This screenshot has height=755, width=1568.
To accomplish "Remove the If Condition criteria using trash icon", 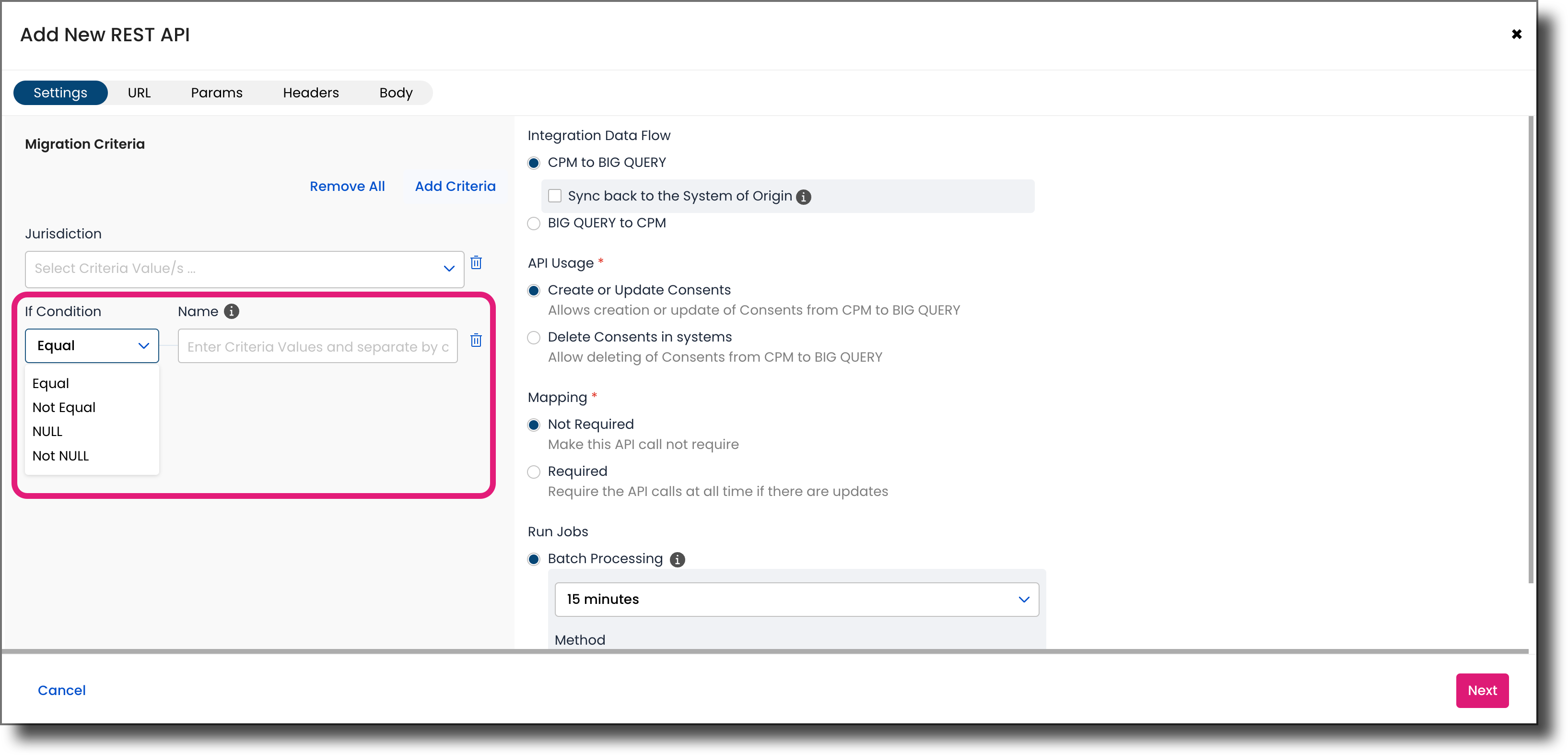I will coord(476,341).
